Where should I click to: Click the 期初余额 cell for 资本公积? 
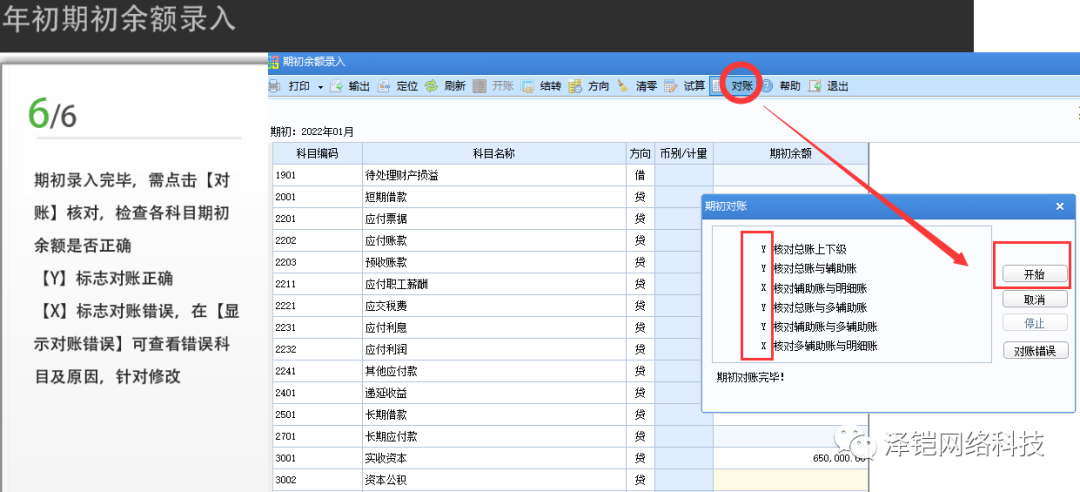point(790,481)
